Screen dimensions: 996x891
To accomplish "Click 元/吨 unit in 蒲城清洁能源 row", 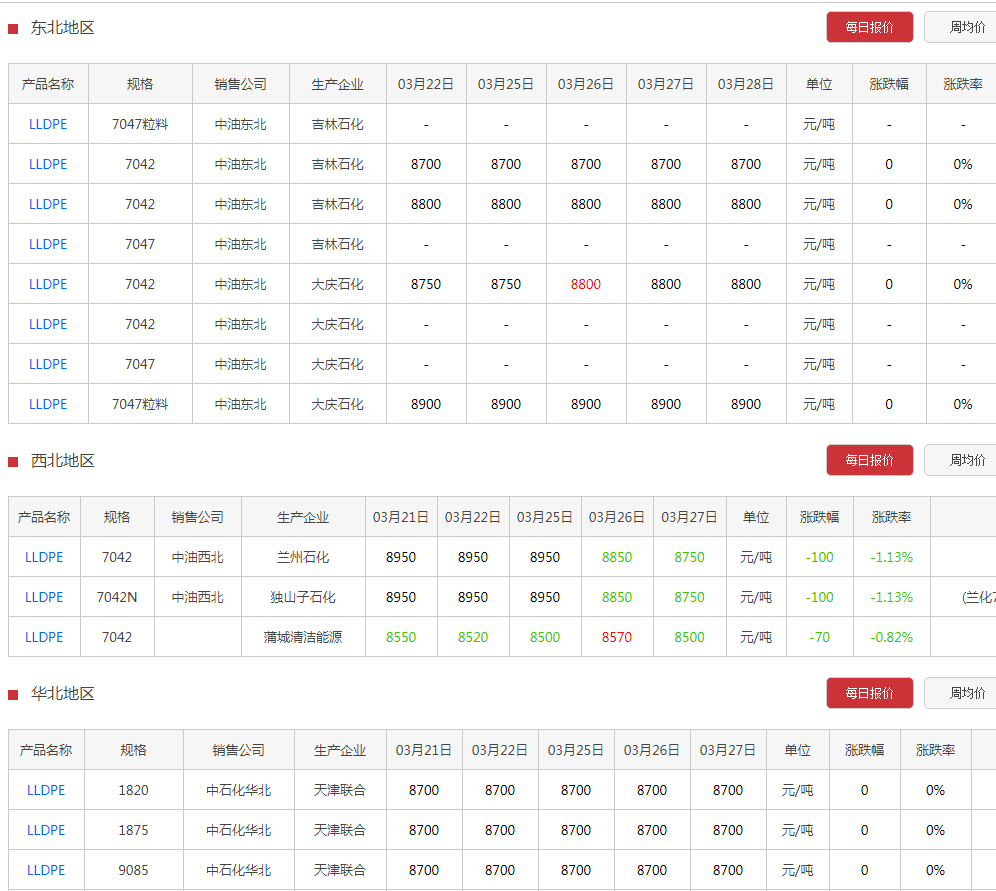I will click(756, 638).
